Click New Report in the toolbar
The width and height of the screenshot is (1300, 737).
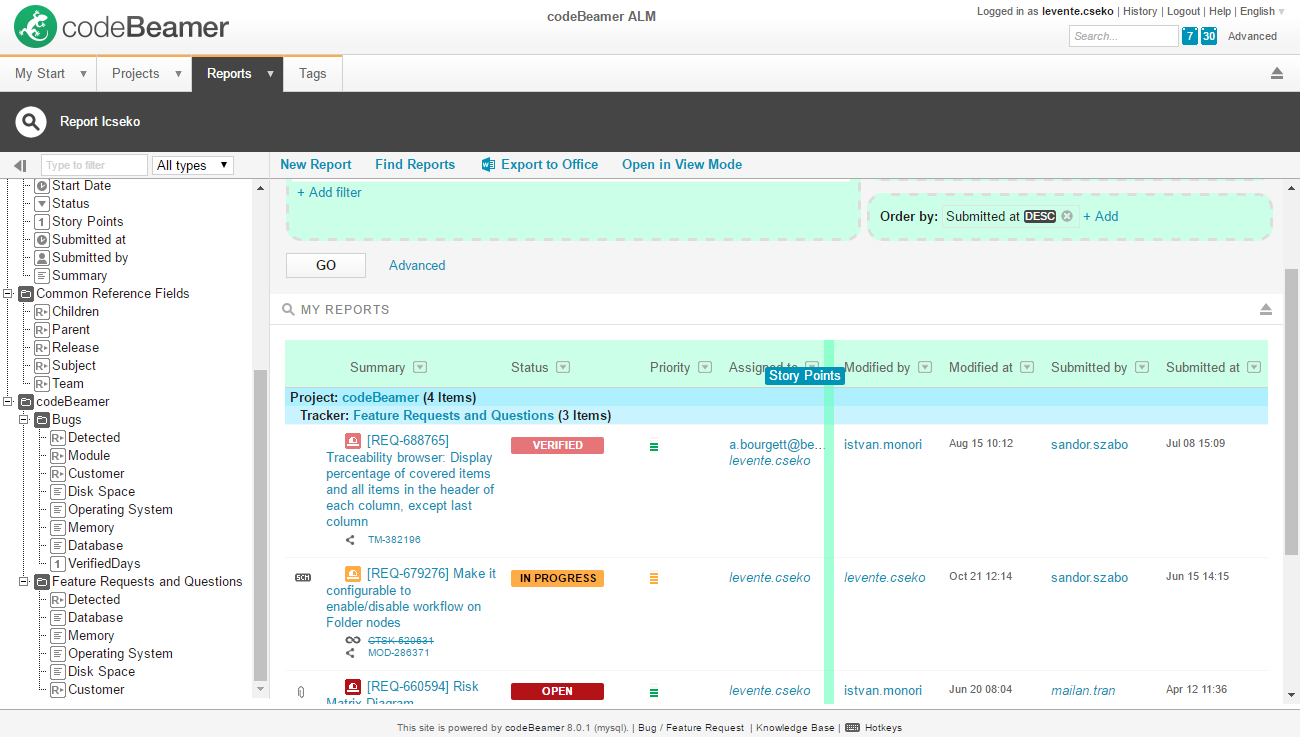pos(316,164)
